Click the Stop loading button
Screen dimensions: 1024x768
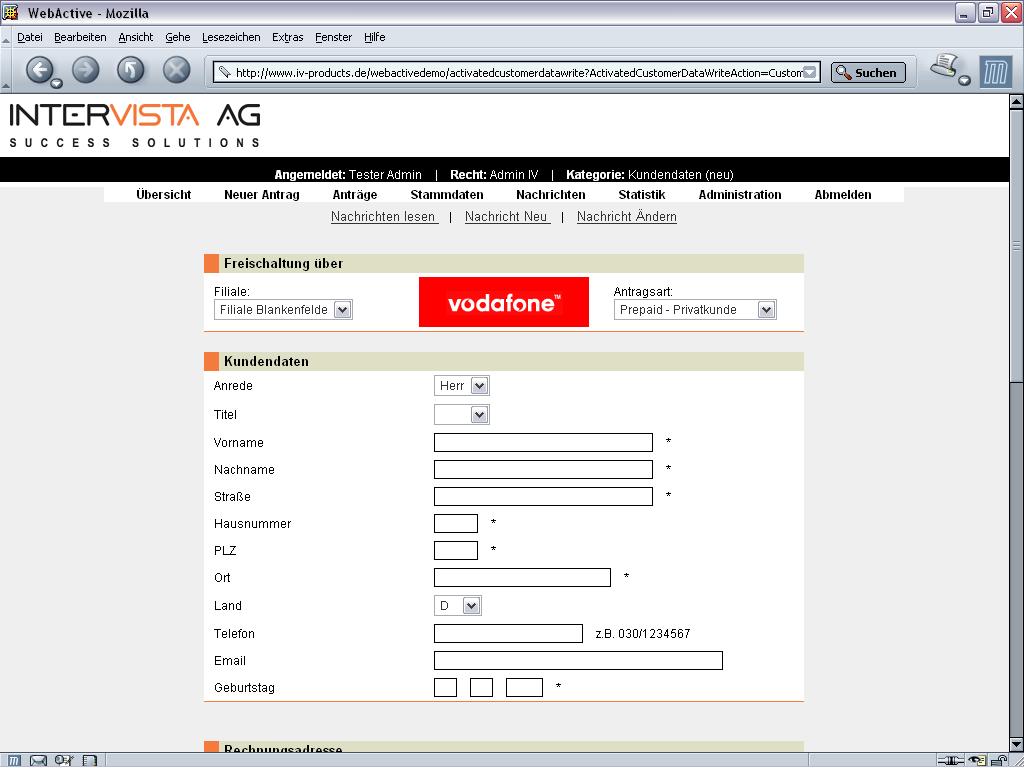[177, 70]
